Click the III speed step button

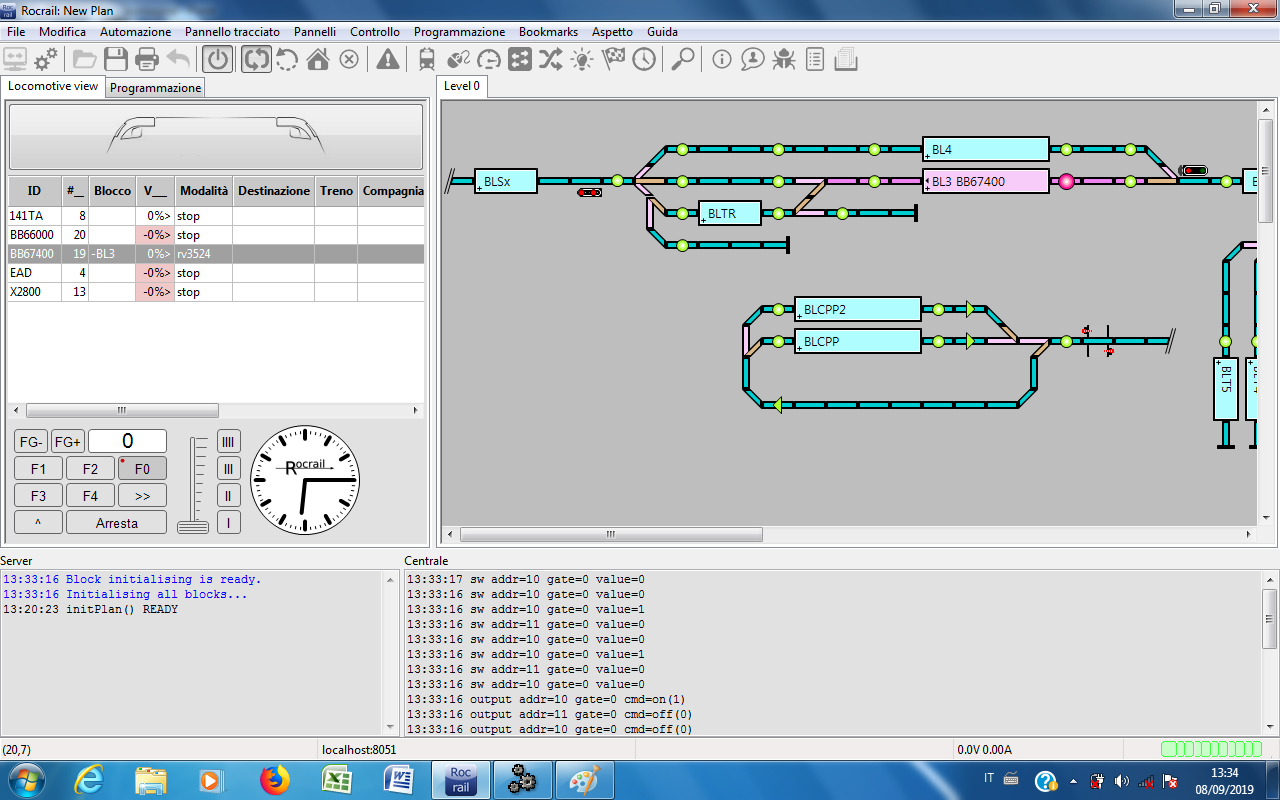point(229,468)
